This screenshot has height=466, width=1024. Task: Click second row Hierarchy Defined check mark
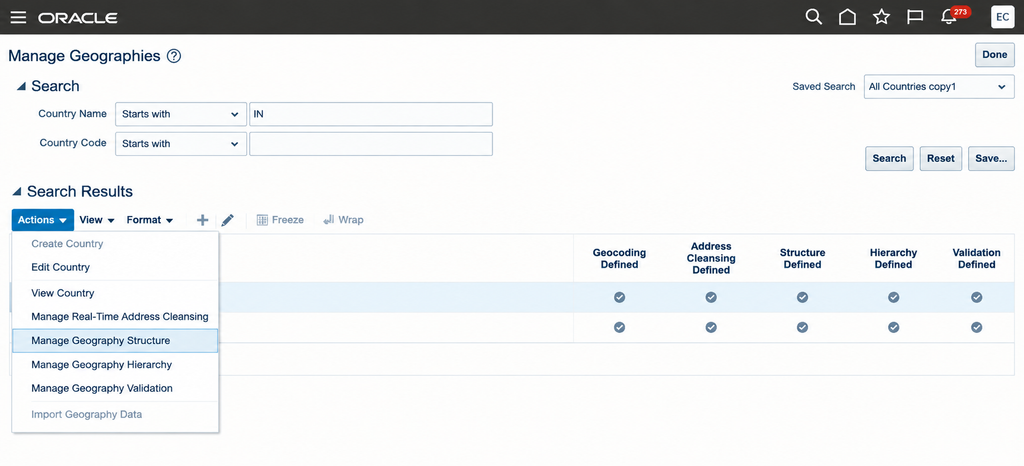click(x=893, y=328)
